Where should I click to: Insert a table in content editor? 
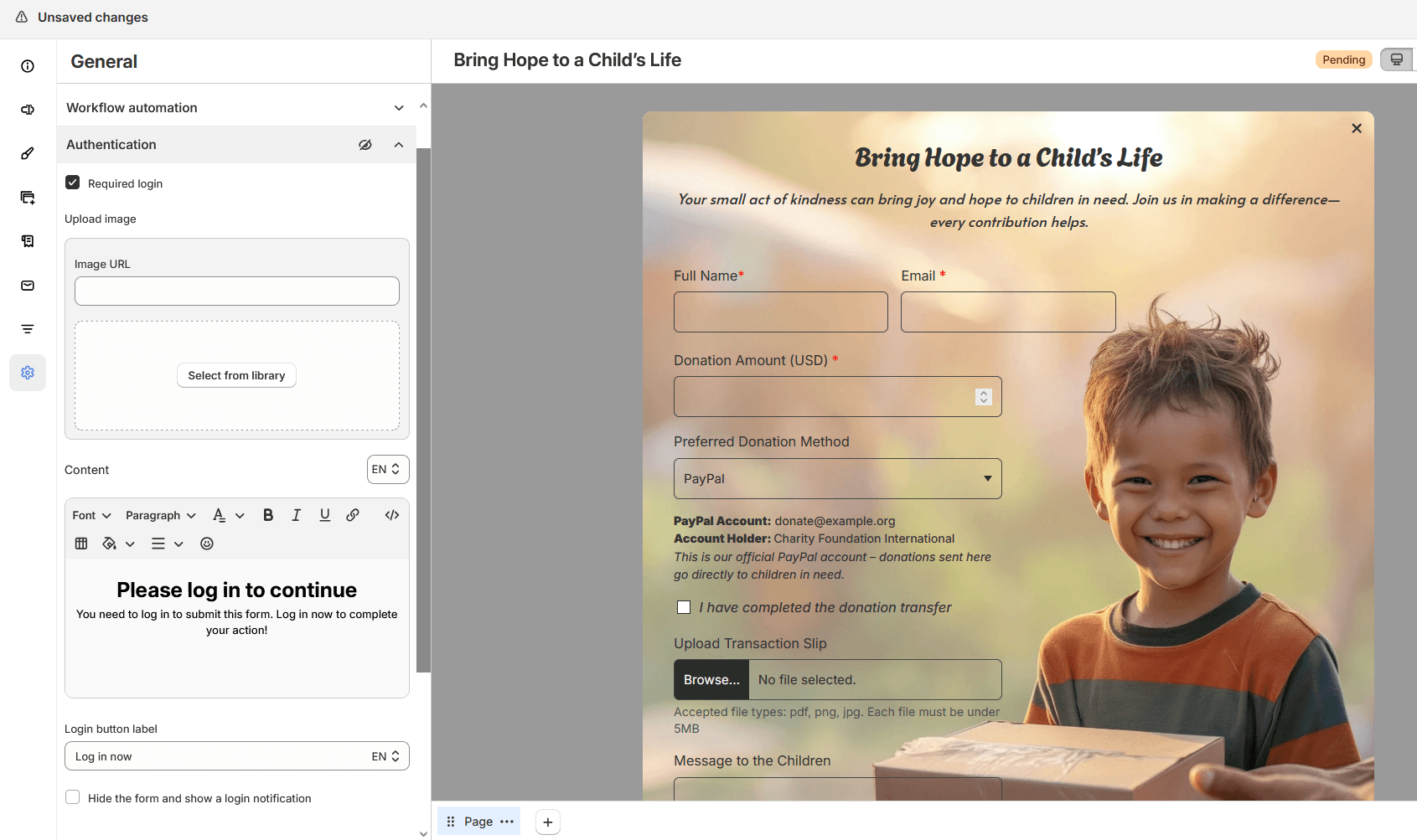point(81,544)
